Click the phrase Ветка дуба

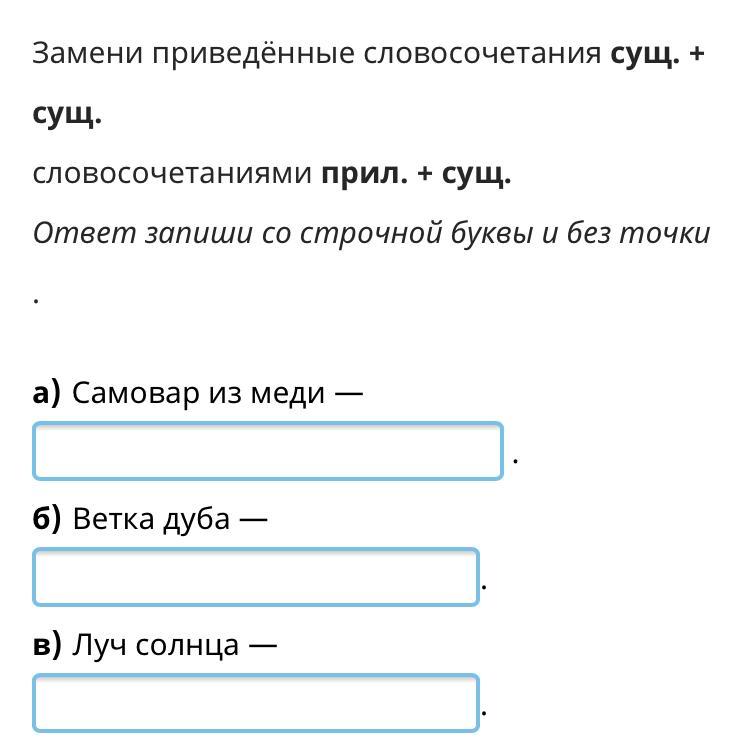coord(151,519)
